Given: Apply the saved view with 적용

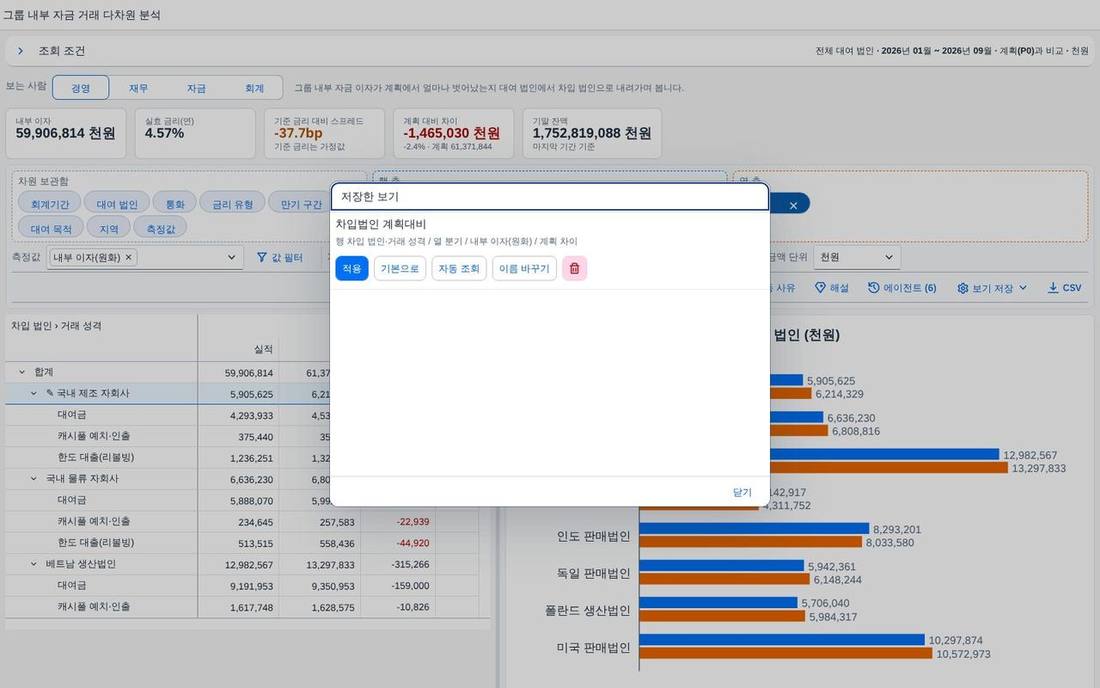Looking at the screenshot, I should (x=351, y=269).
